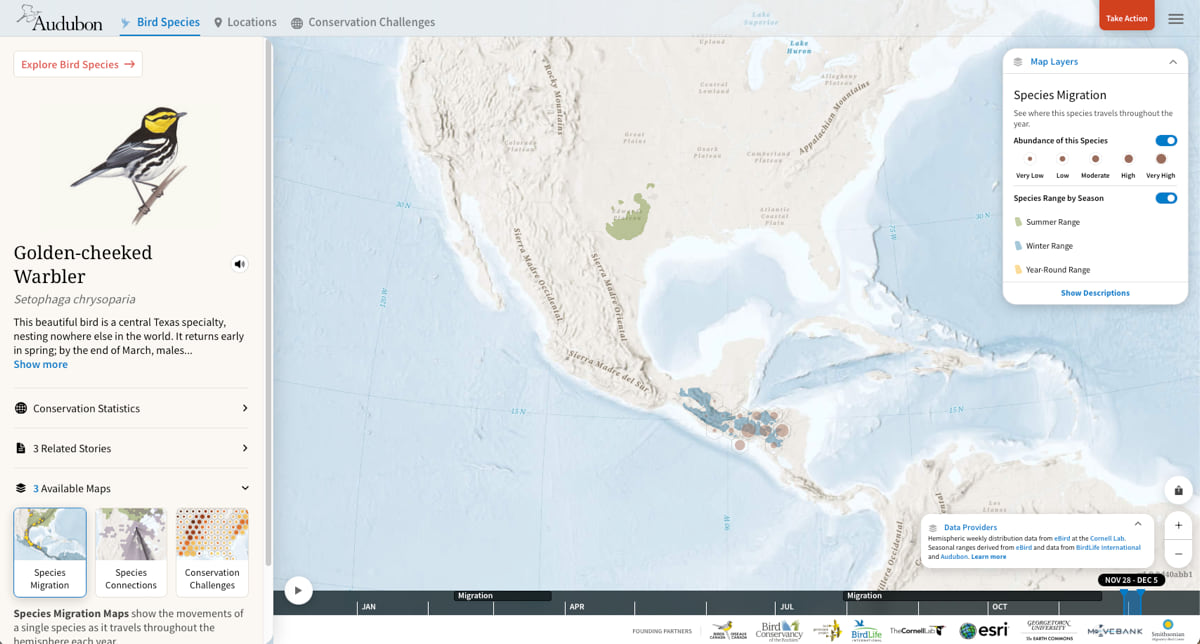Switch to the Locations tab

(245, 22)
